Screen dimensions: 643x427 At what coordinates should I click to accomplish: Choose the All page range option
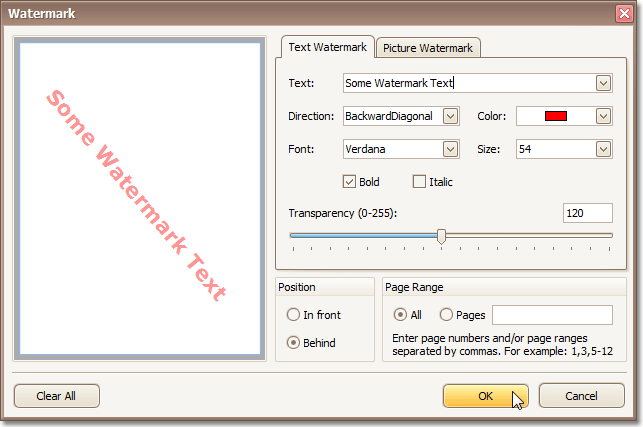click(x=401, y=315)
